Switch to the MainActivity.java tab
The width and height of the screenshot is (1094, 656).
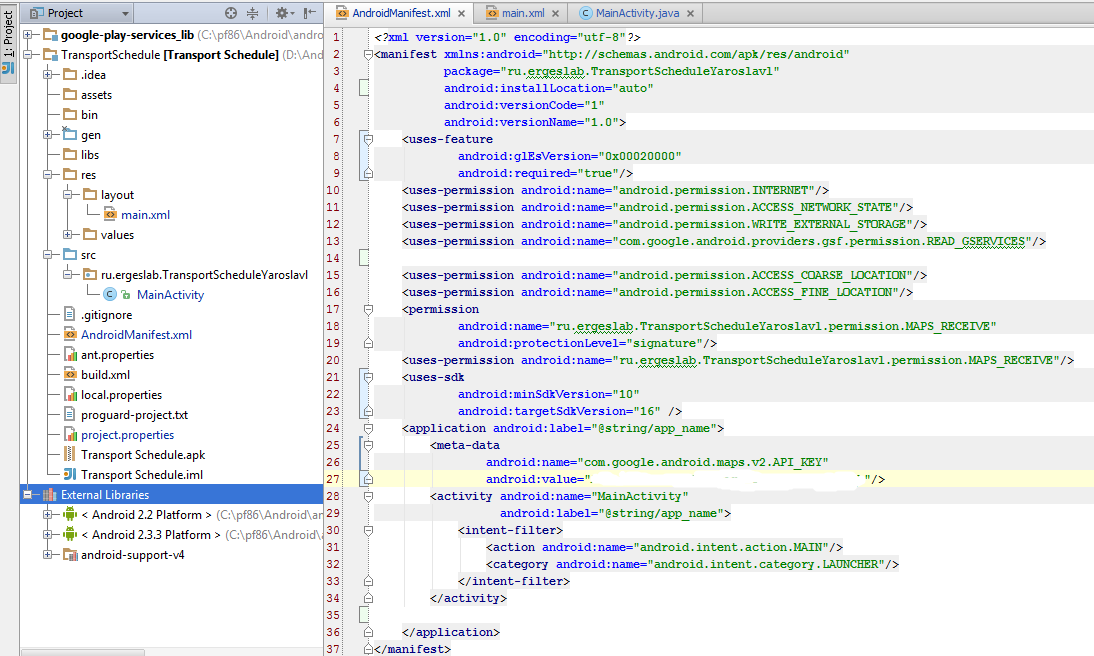(635, 13)
